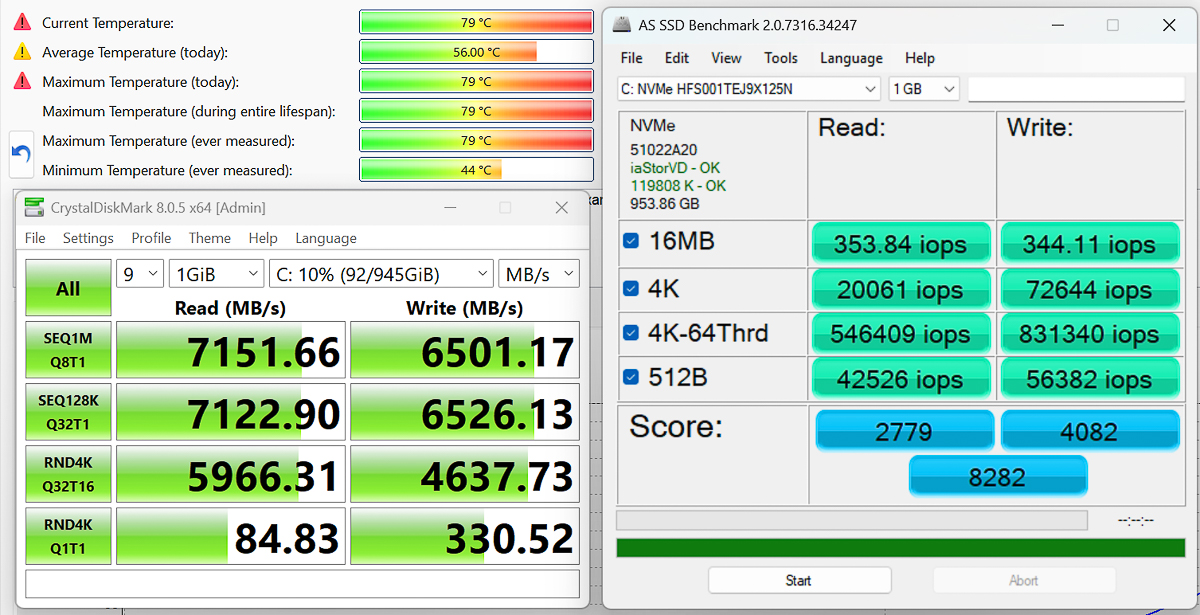Screen dimensions: 1200x615
Task: Open the AS SSD 1 GB size dropdown
Action: tap(924, 89)
